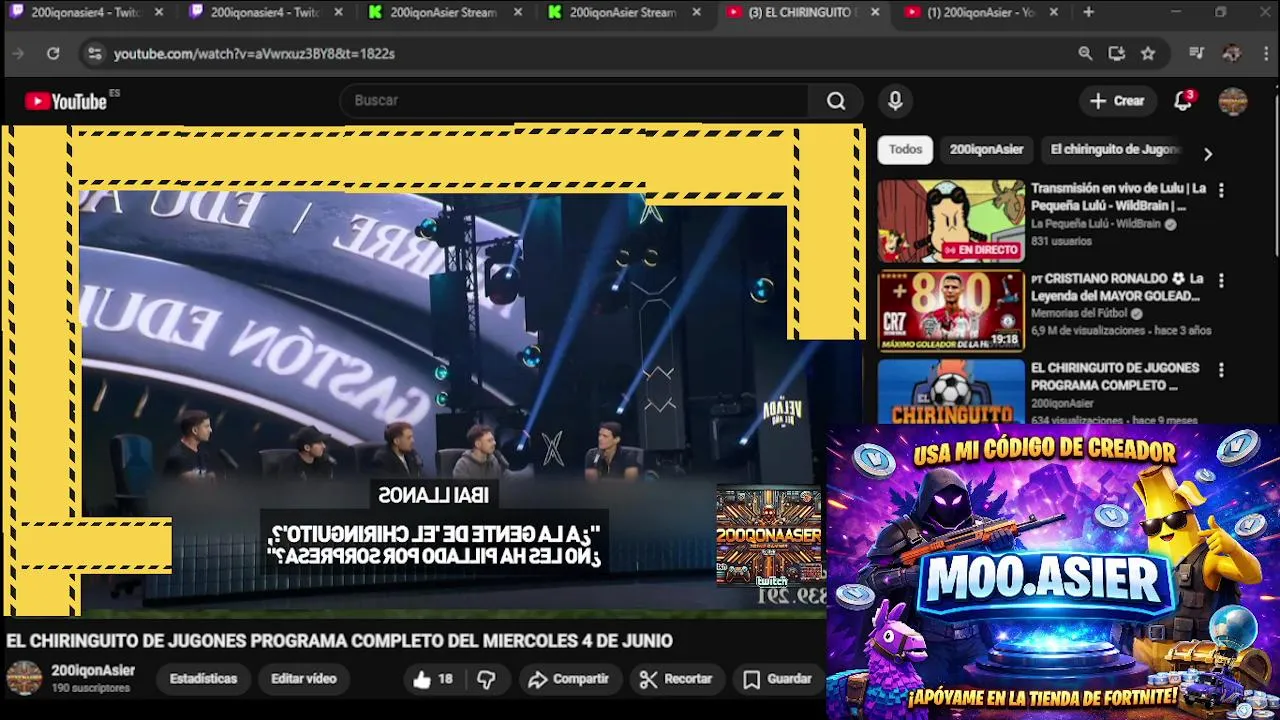This screenshot has height=720, width=1280.
Task: Open options for EL CHIRINGUITO DE JUGONES suggestion
Action: click(x=1220, y=370)
